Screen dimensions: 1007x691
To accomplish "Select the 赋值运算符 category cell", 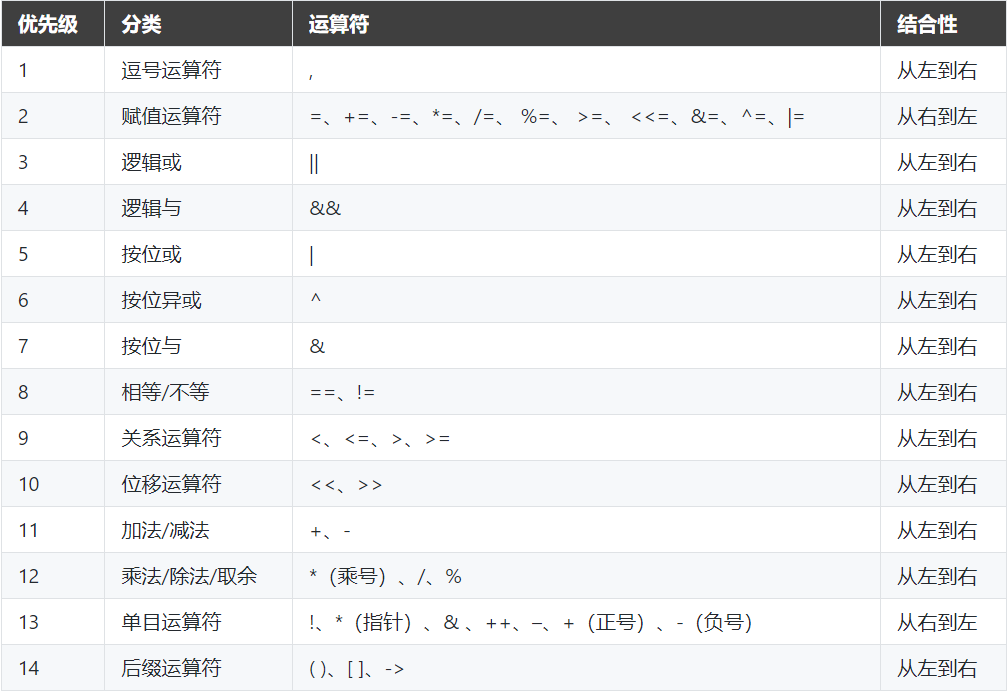I will (x=171, y=116).
